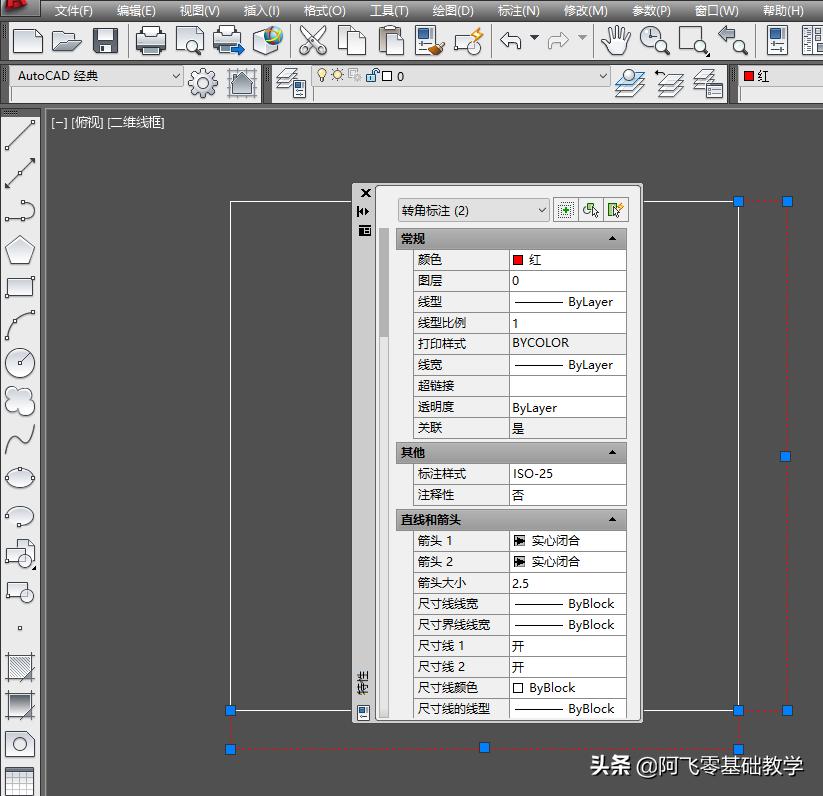Click the BYCOLOR plot style value
This screenshot has height=796, width=823.
543,343
